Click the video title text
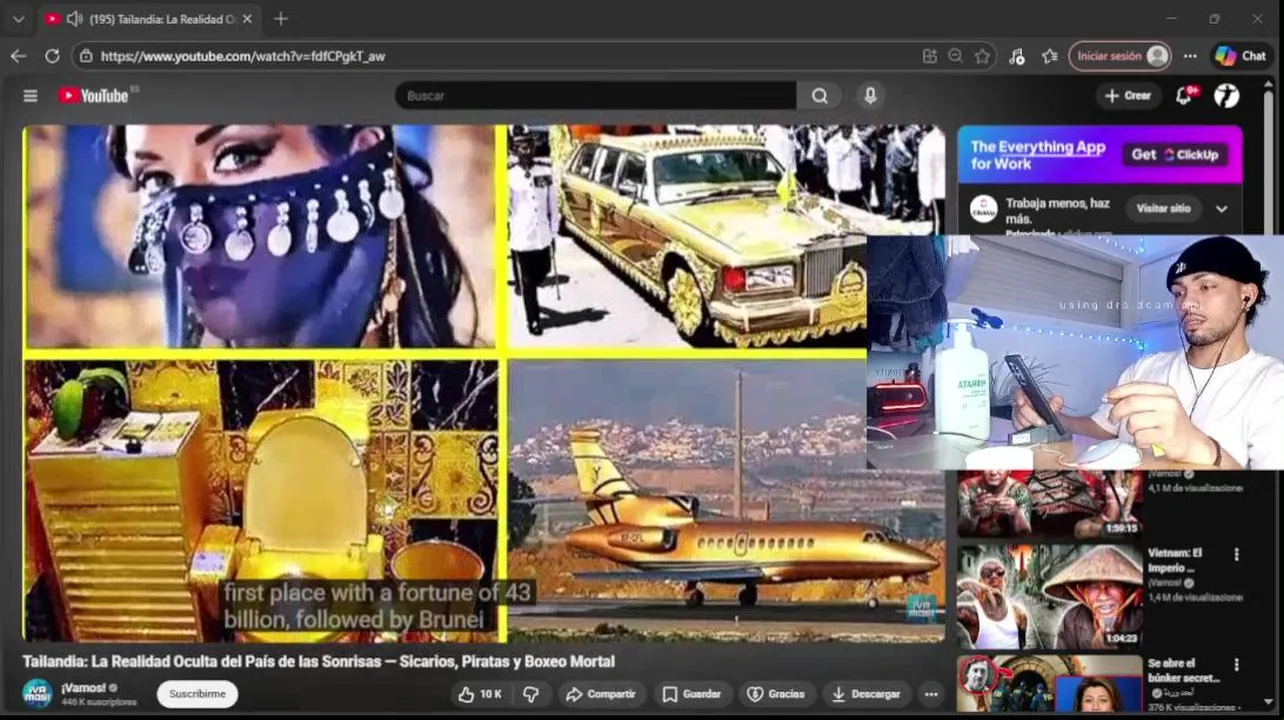 click(319, 661)
